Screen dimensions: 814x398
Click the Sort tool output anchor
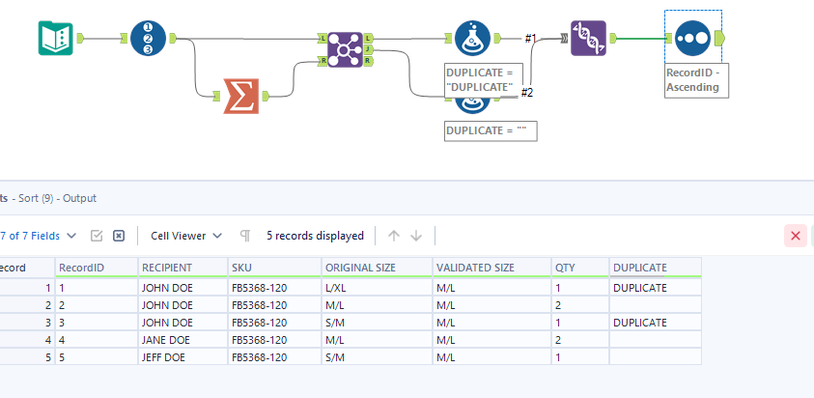[720, 38]
